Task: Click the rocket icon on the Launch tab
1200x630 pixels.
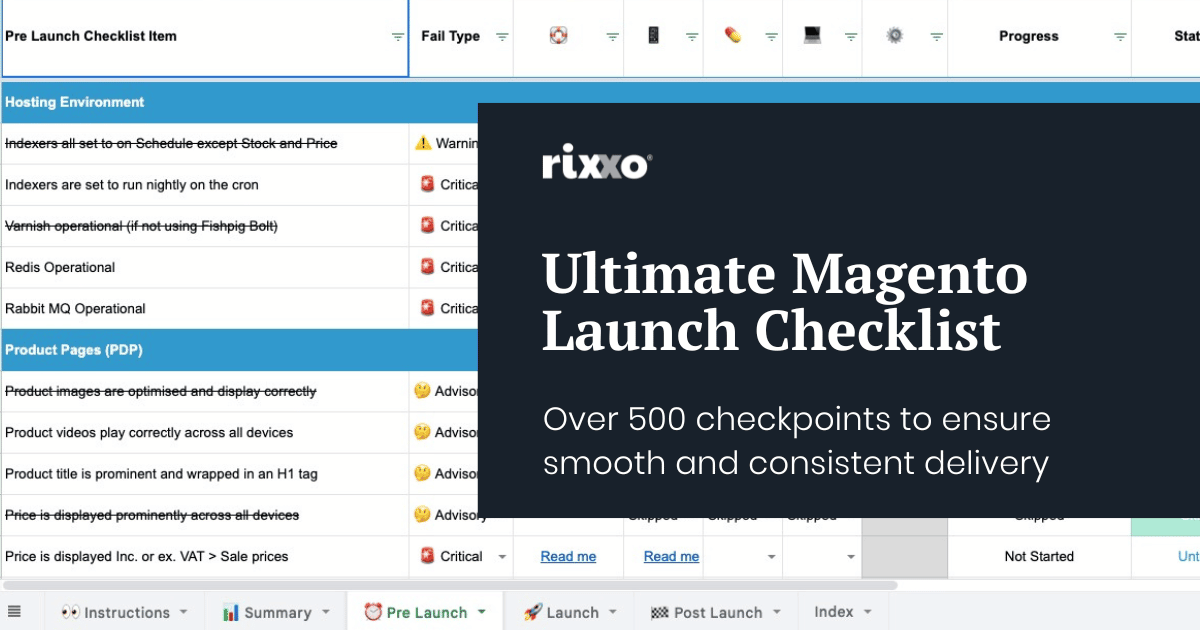Action: (x=533, y=611)
